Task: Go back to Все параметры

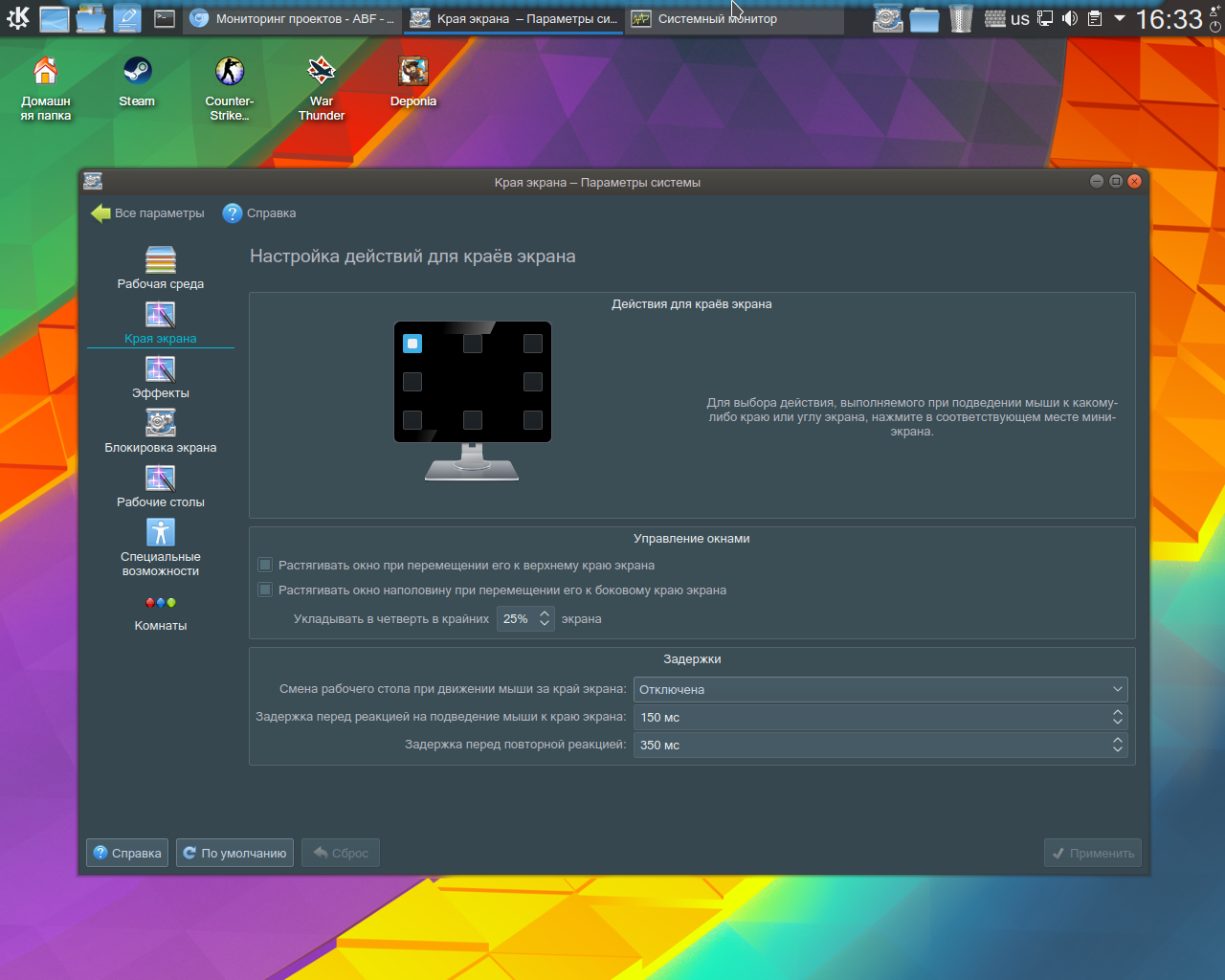Action: tap(148, 213)
